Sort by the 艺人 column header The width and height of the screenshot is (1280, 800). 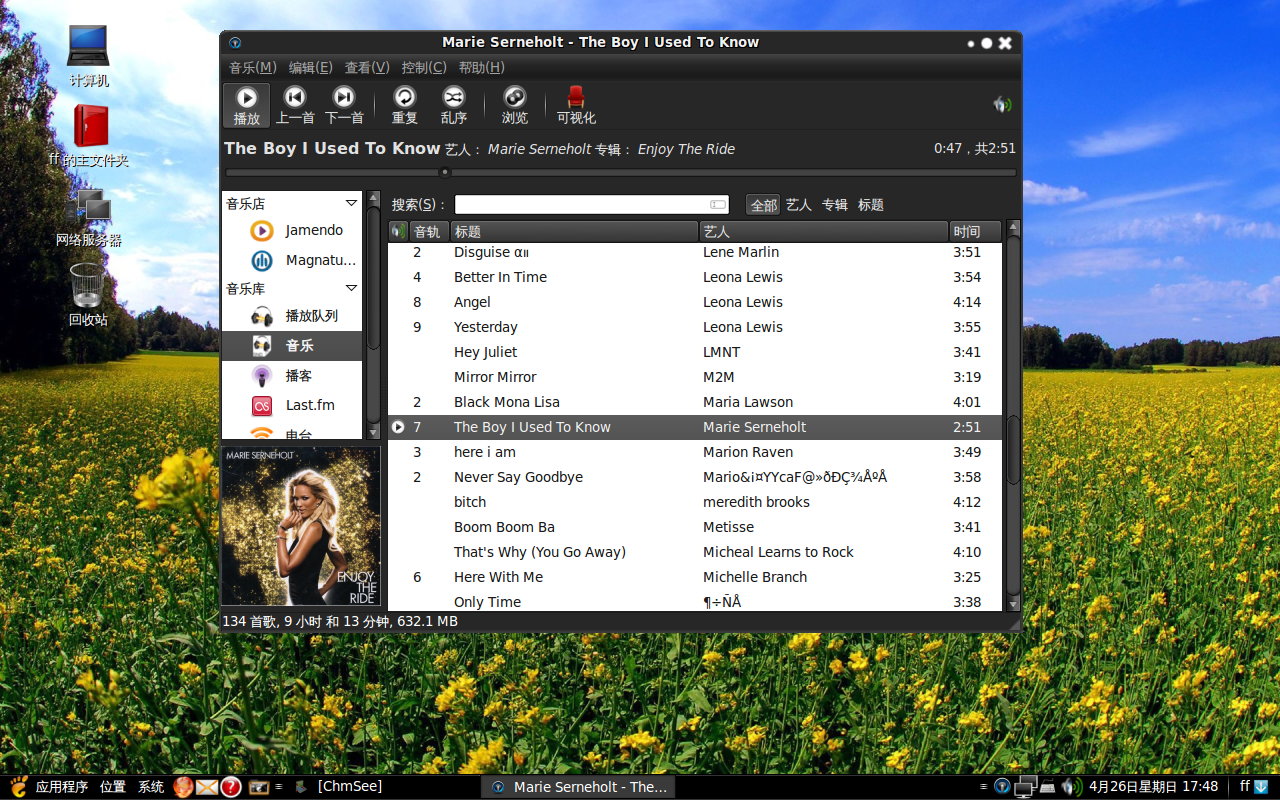(824, 232)
